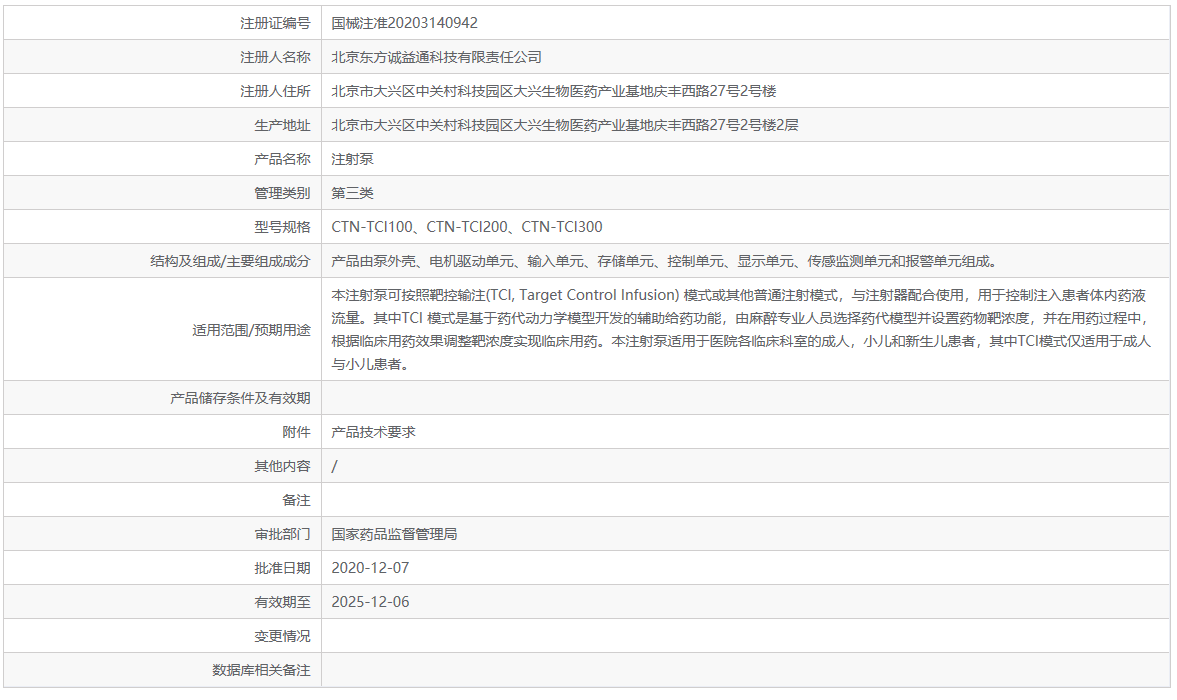1177x700 pixels.
Task: Click the slash value beside 其他内容
Action: pos(334,466)
